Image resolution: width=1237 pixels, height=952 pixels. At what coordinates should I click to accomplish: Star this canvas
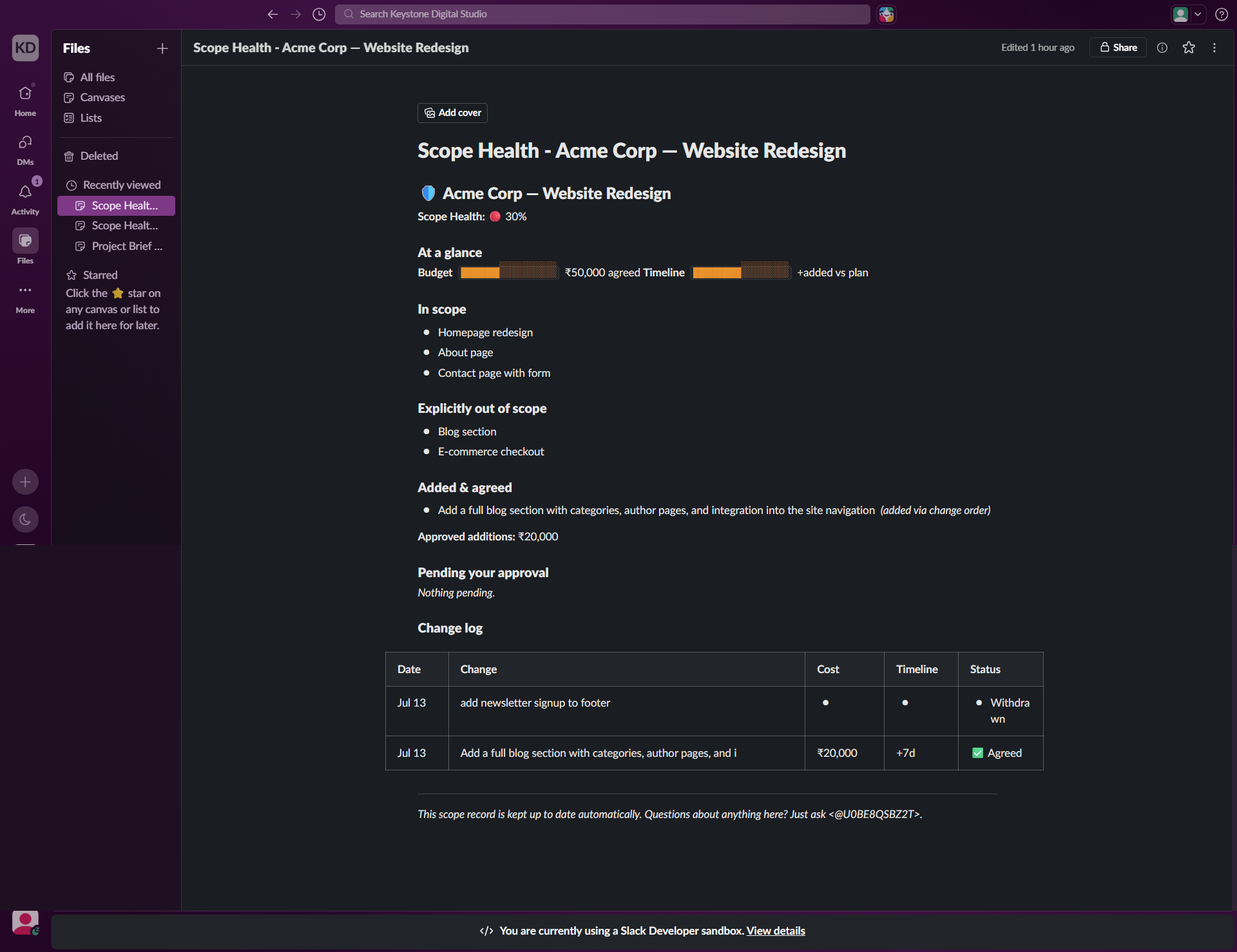(1189, 47)
